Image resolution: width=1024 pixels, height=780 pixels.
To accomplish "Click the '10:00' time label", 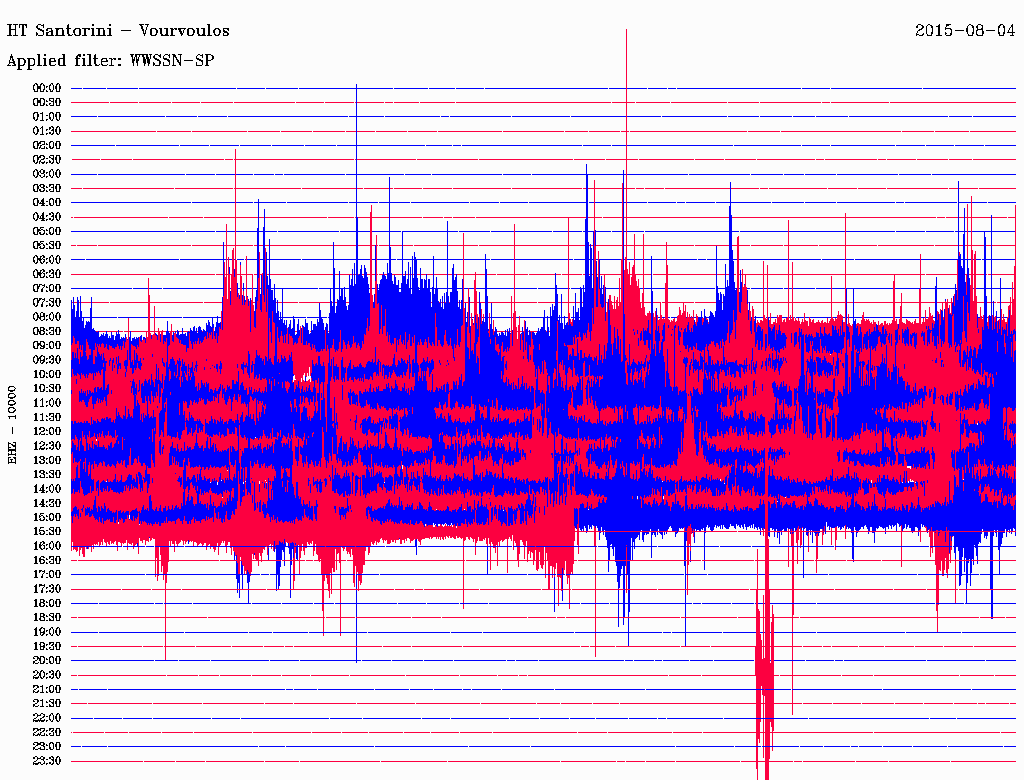I will (47, 374).
